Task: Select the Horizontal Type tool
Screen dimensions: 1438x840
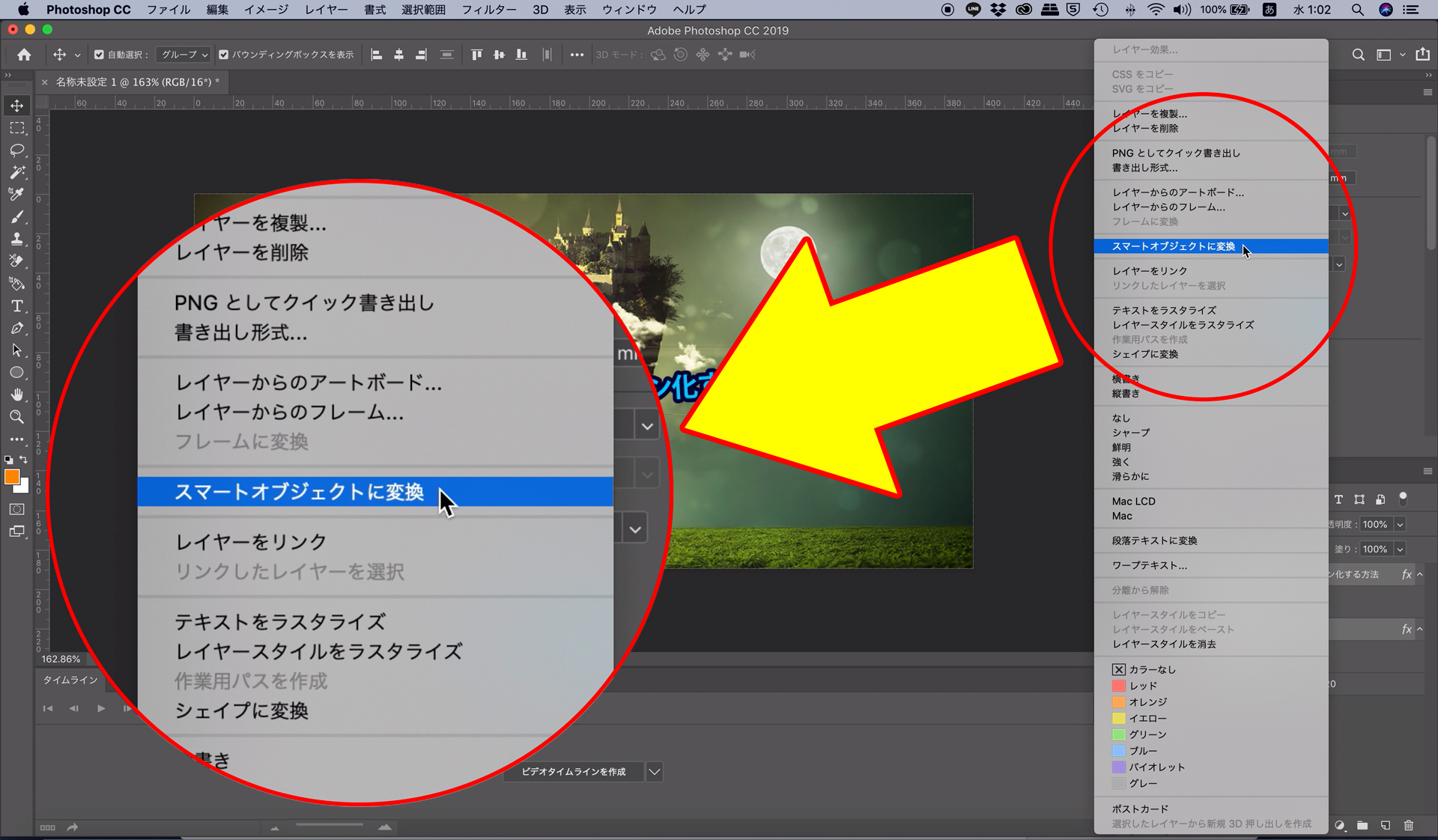Action: pos(16,306)
